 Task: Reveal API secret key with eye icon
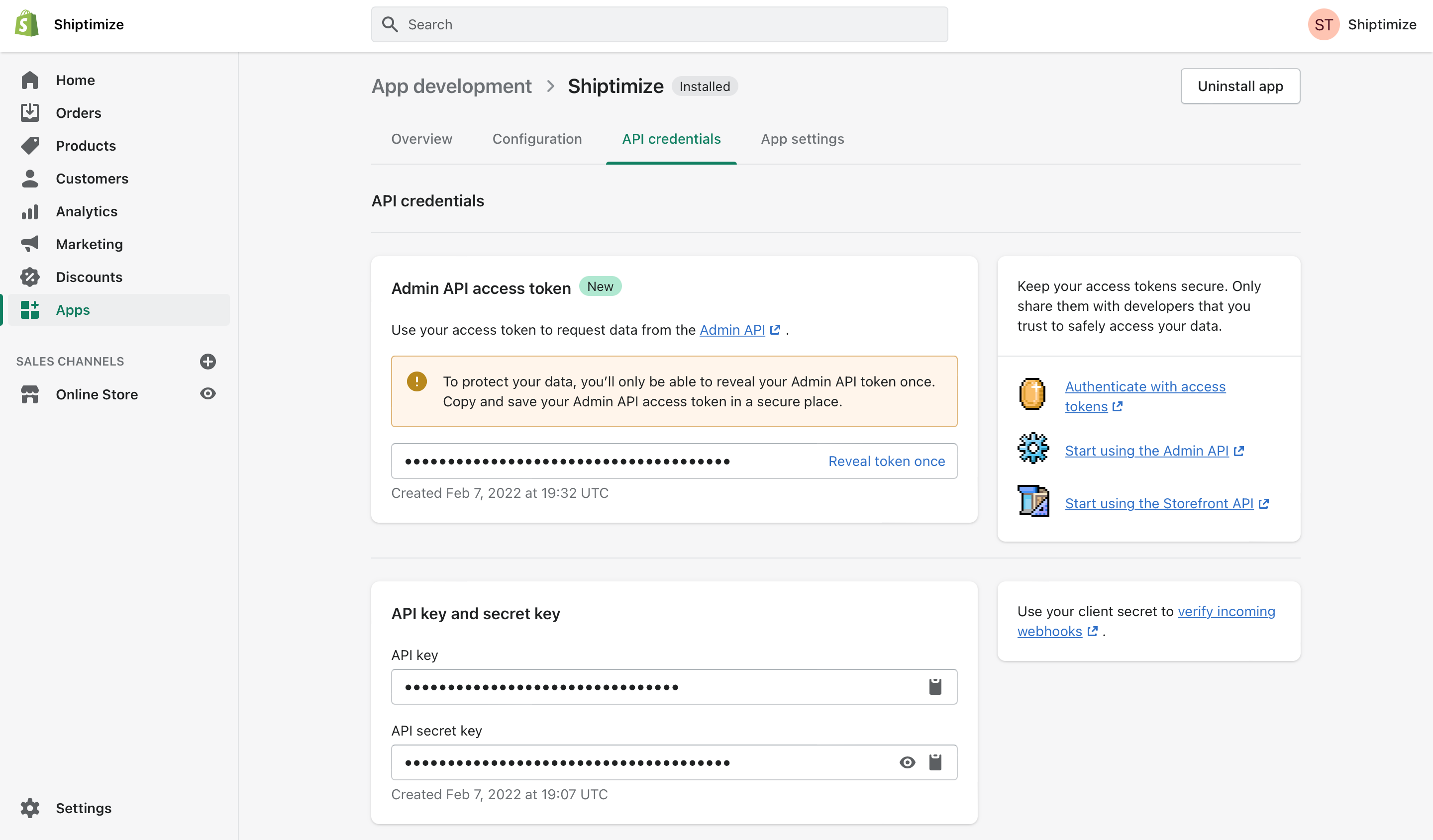coord(908,762)
